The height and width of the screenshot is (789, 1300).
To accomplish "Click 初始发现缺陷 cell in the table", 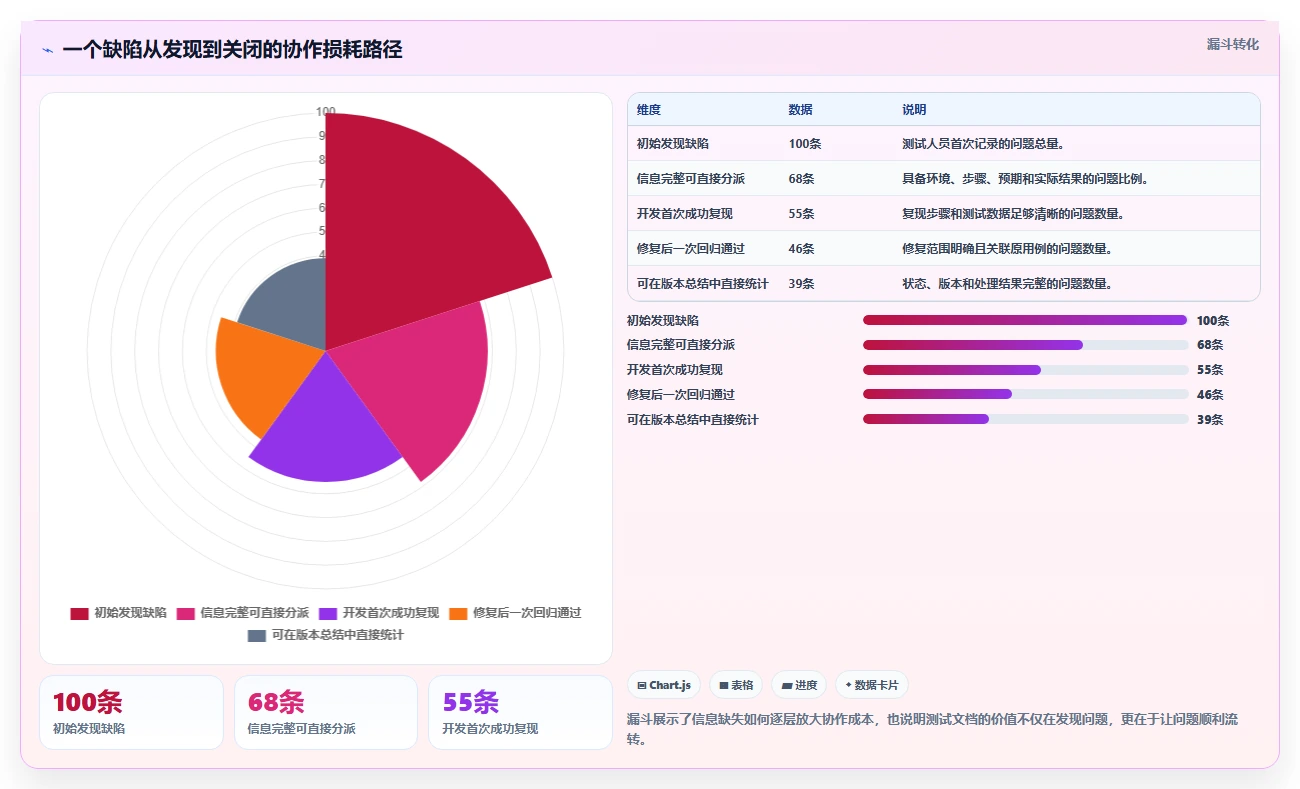I will [x=673, y=144].
